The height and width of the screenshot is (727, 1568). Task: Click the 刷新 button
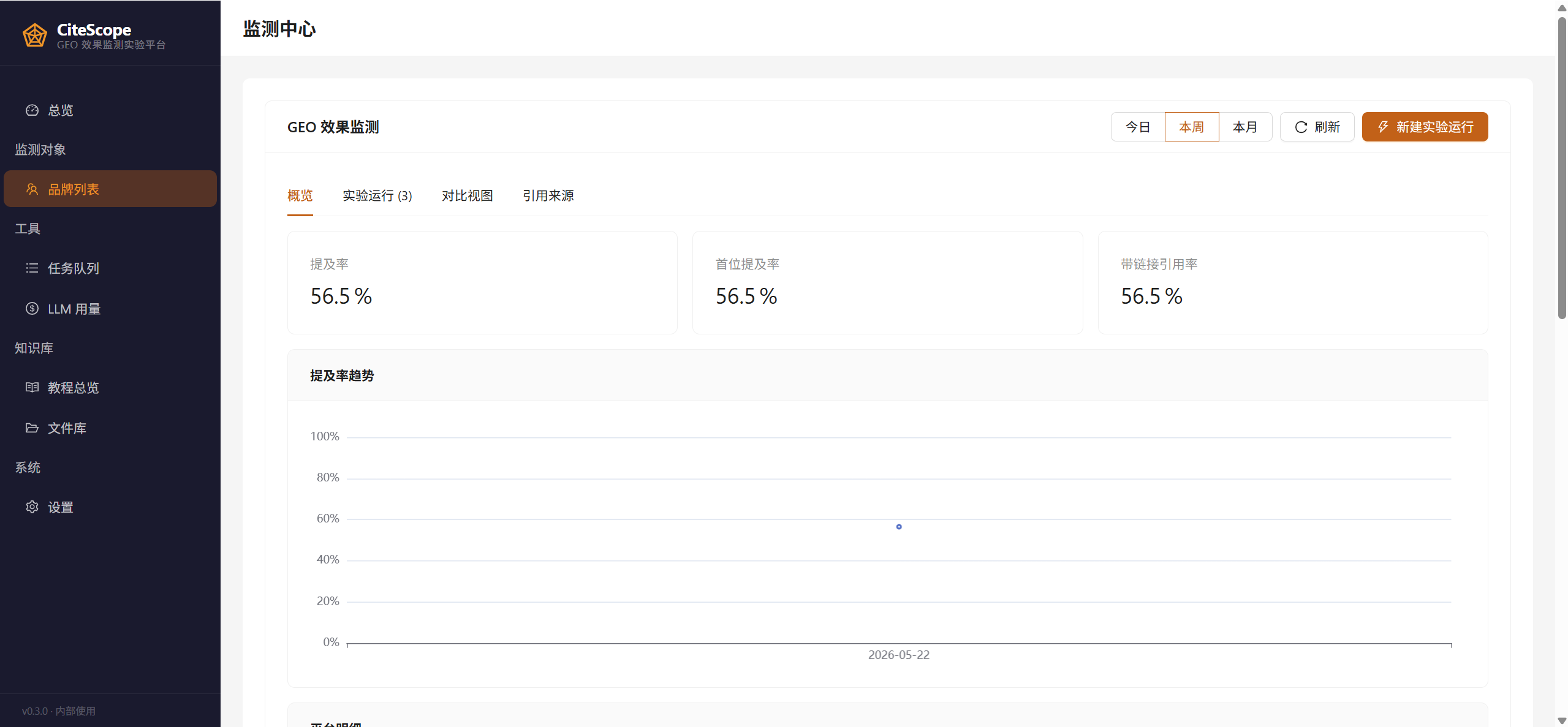(1317, 127)
